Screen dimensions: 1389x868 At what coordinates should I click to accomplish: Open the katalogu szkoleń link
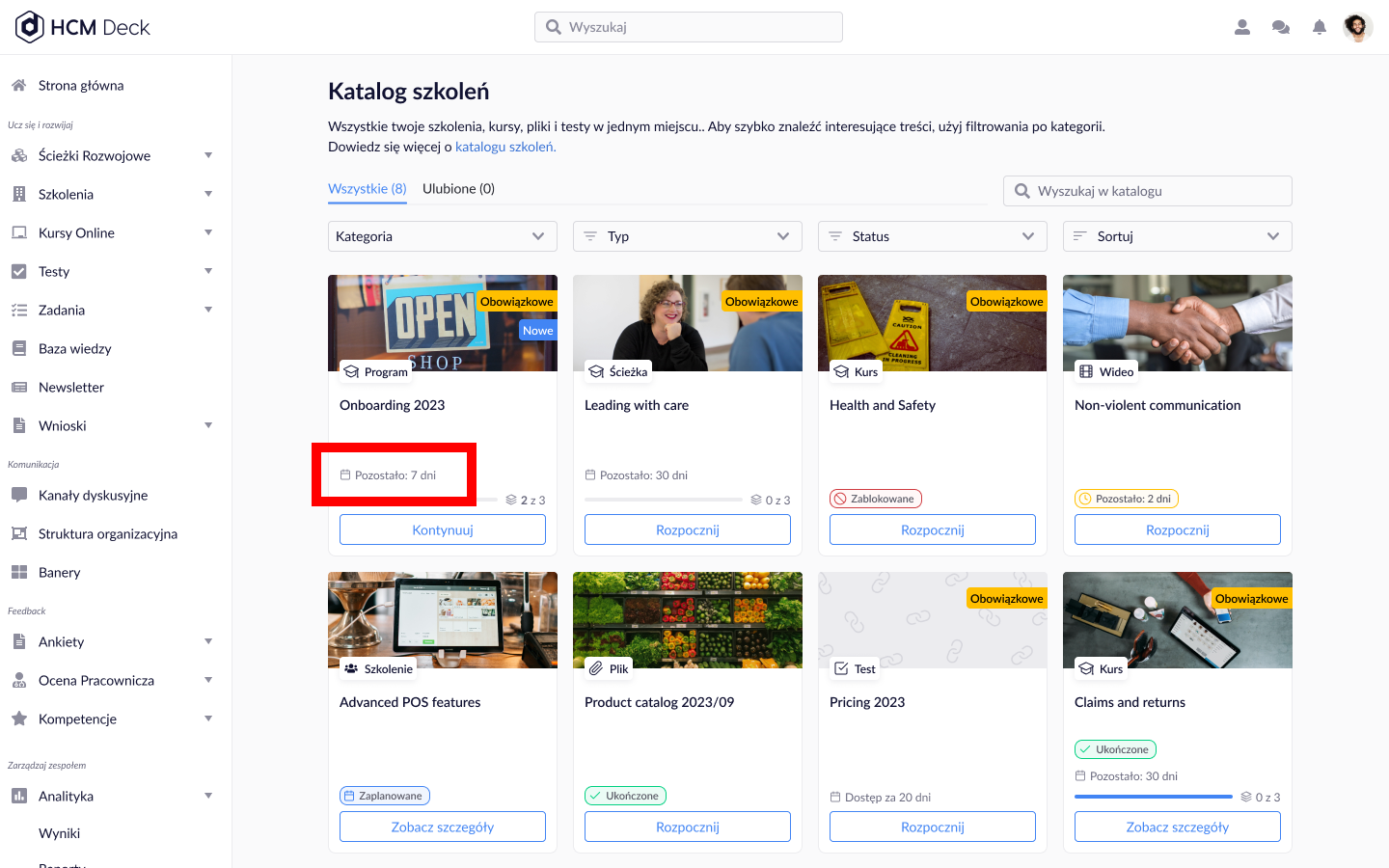pyautogui.click(x=505, y=147)
